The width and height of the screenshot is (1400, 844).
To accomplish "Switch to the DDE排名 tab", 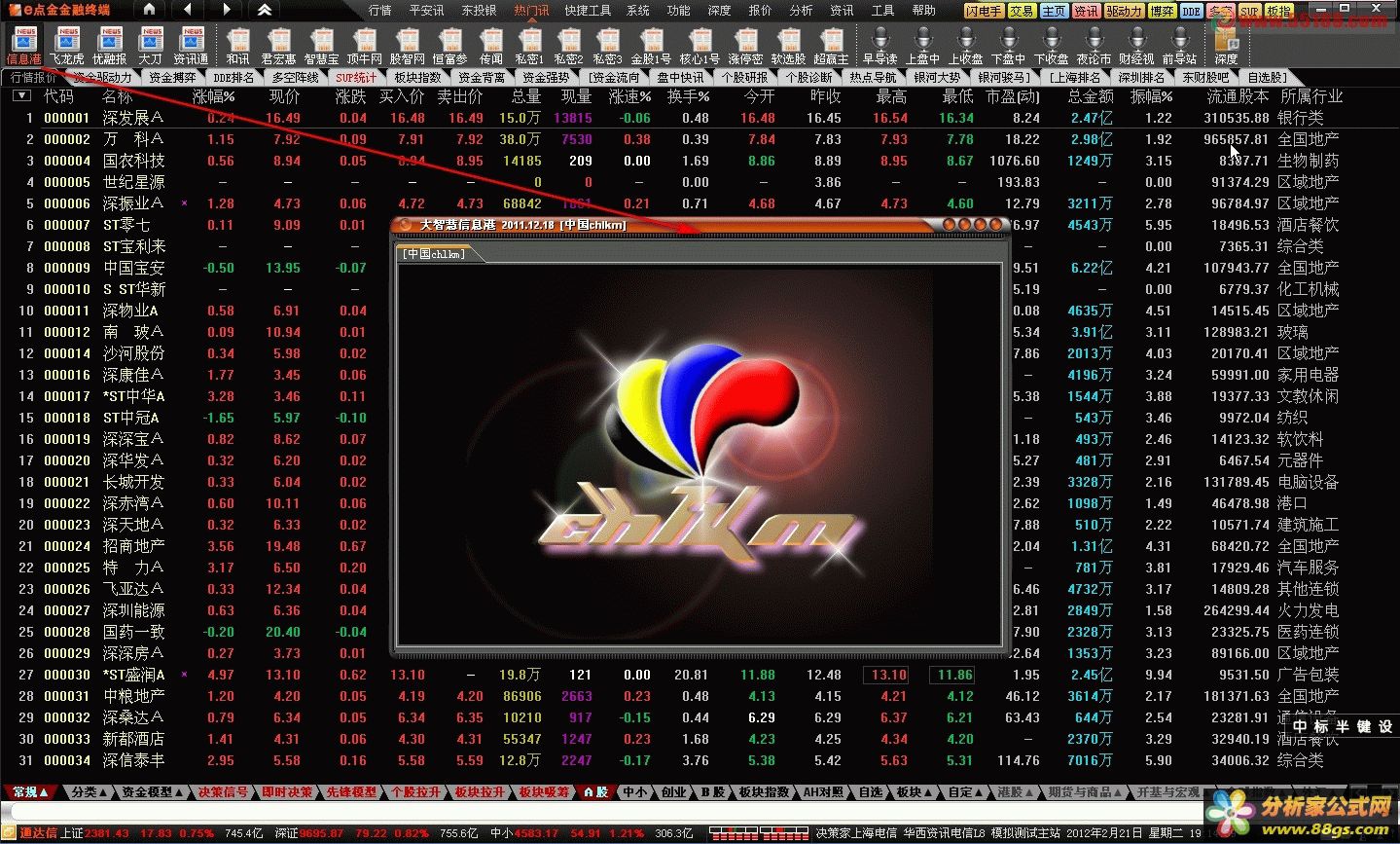I will click(x=233, y=77).
